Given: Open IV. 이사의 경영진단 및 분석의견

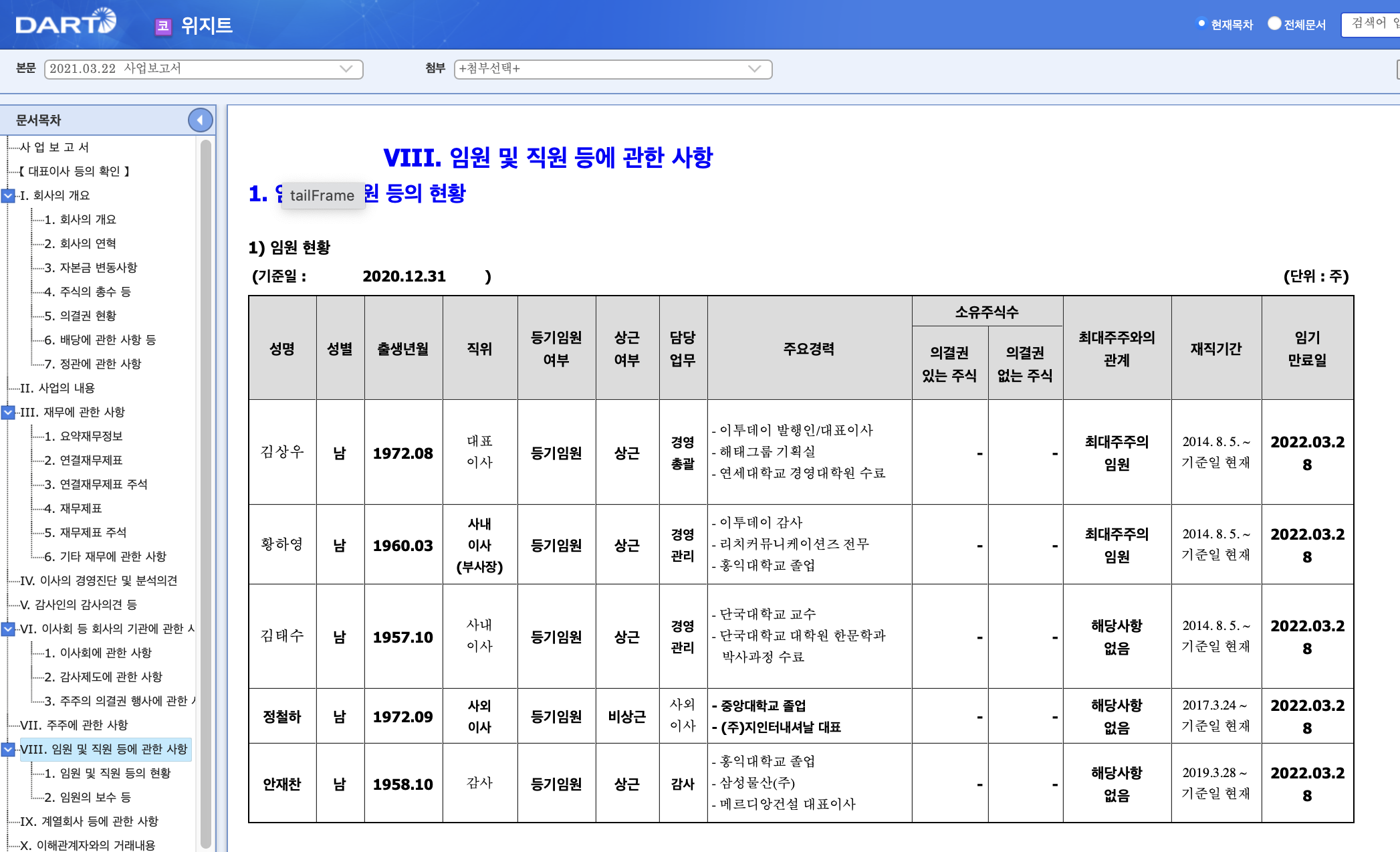Looking at the screenshot, I should click(x=99, y=580).
